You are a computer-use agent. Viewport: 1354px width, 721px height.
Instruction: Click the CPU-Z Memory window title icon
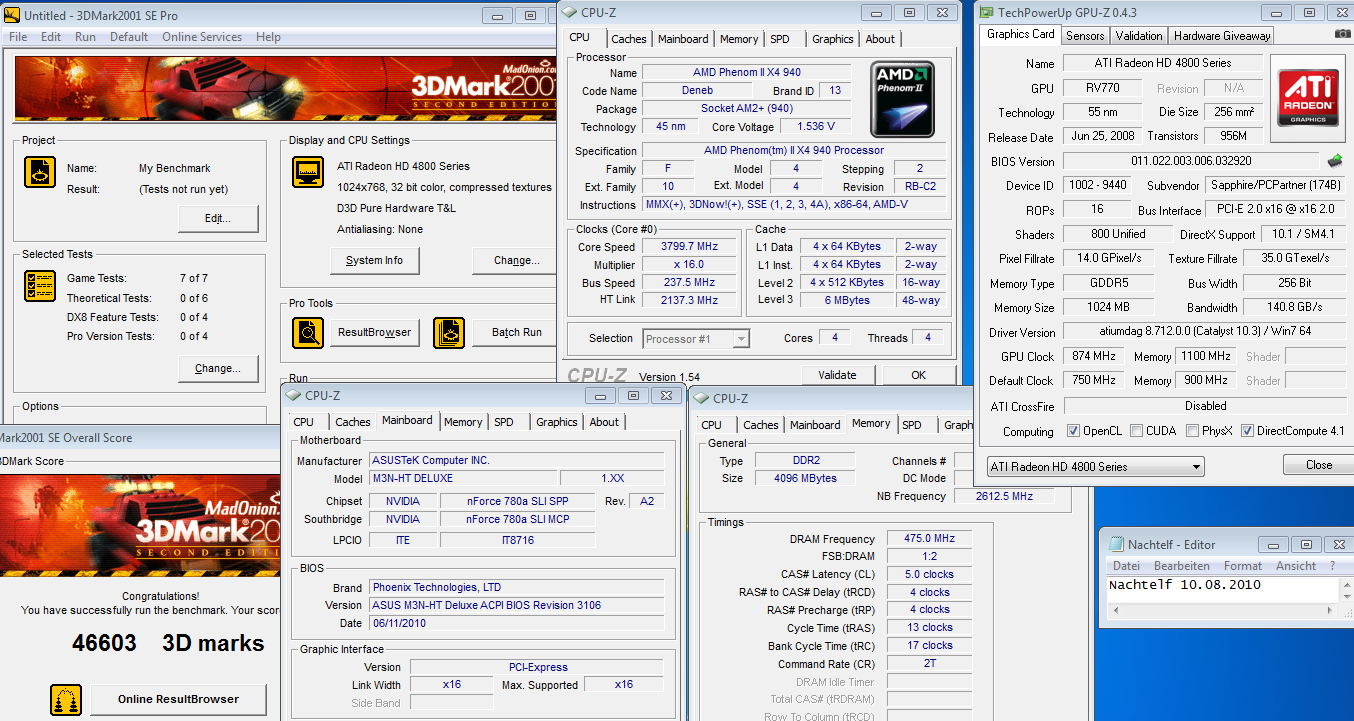[702, 398]
